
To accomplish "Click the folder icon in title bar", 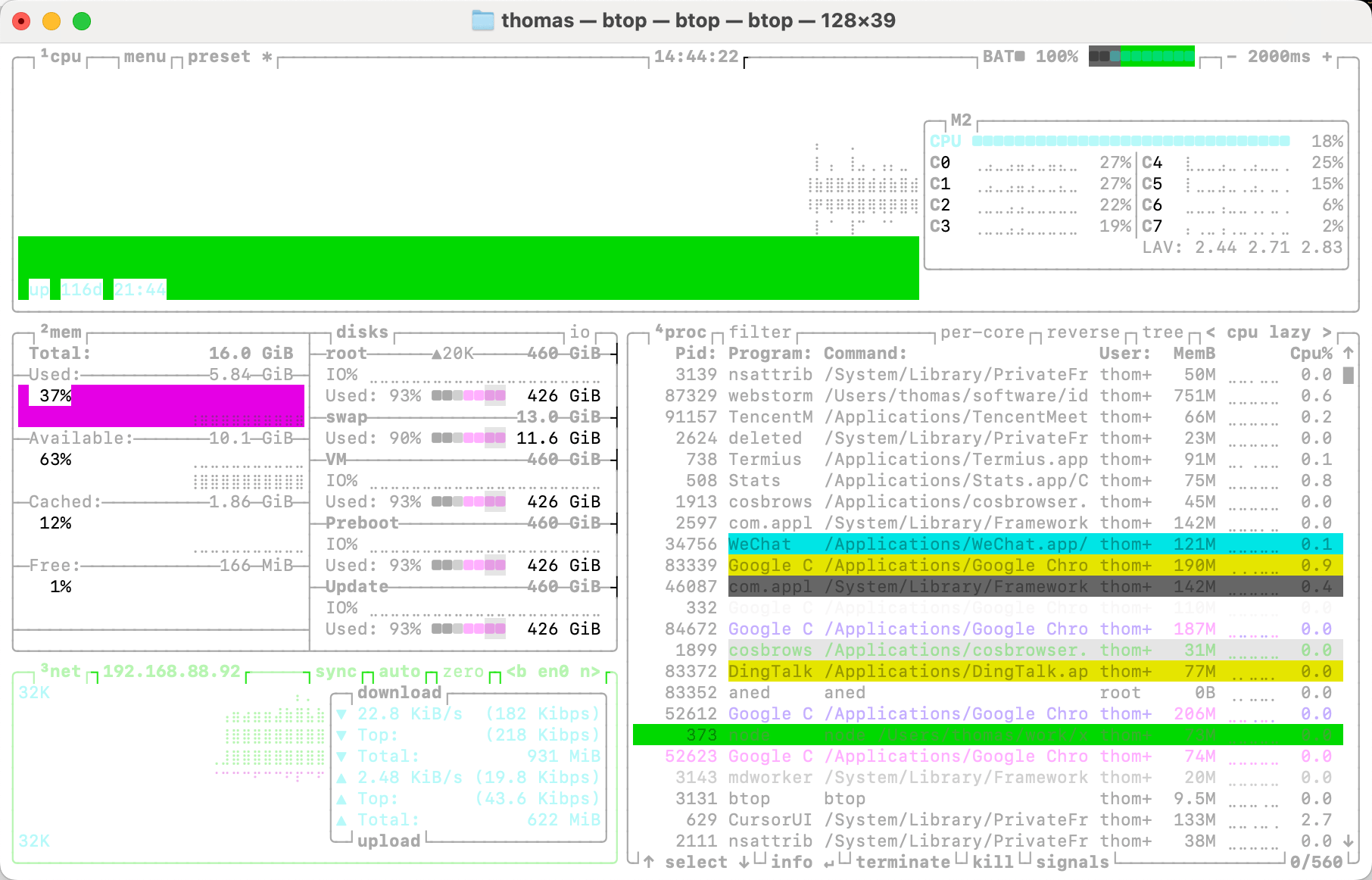I will [482, 20].
